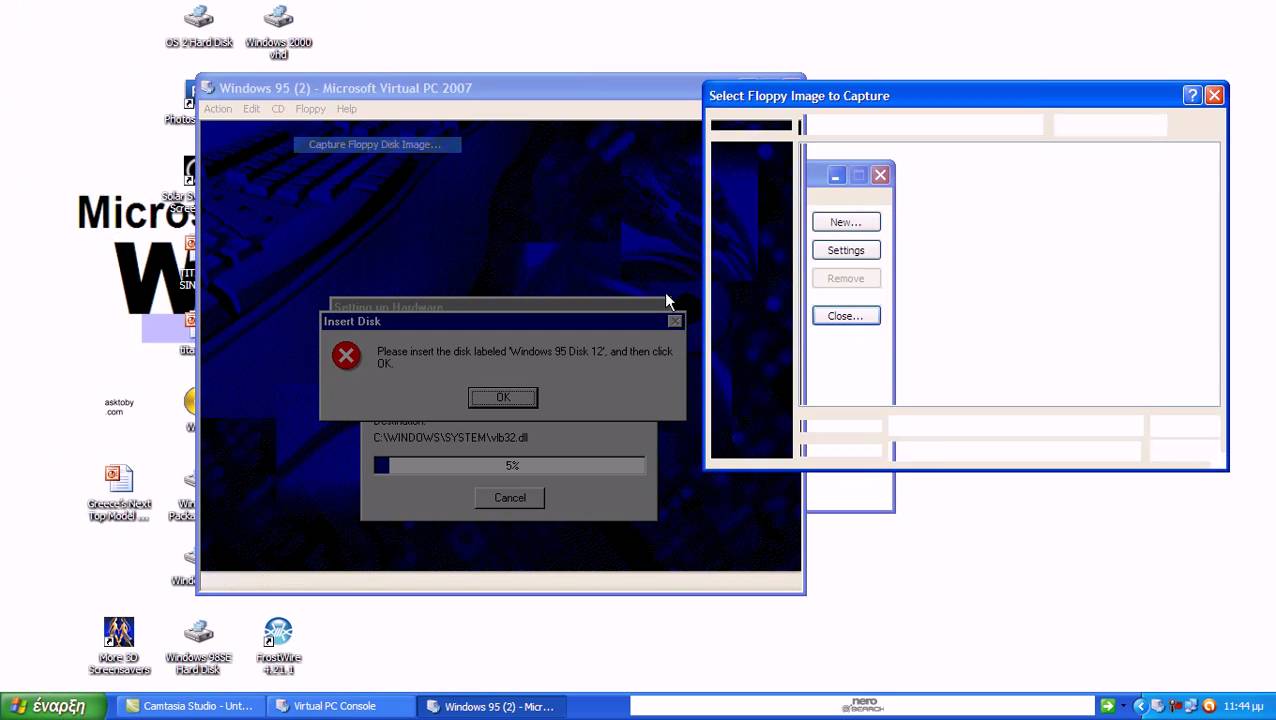Close the Select Floppy Image to Capture dialog
The width and height of the screenshot is (1276, 720).
[1214, 95]
